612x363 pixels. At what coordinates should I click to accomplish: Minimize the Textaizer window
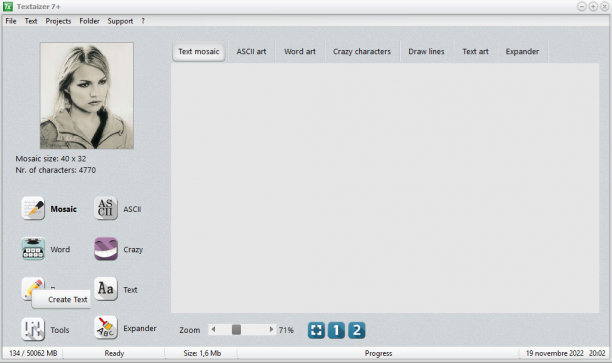pyautogui.click(x=582, y=6)
